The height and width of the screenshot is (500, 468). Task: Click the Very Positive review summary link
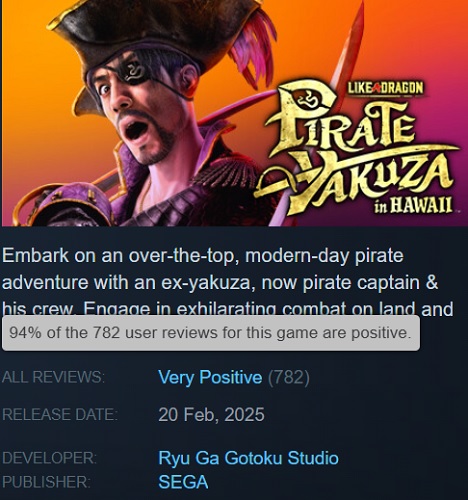click(210, 377)
